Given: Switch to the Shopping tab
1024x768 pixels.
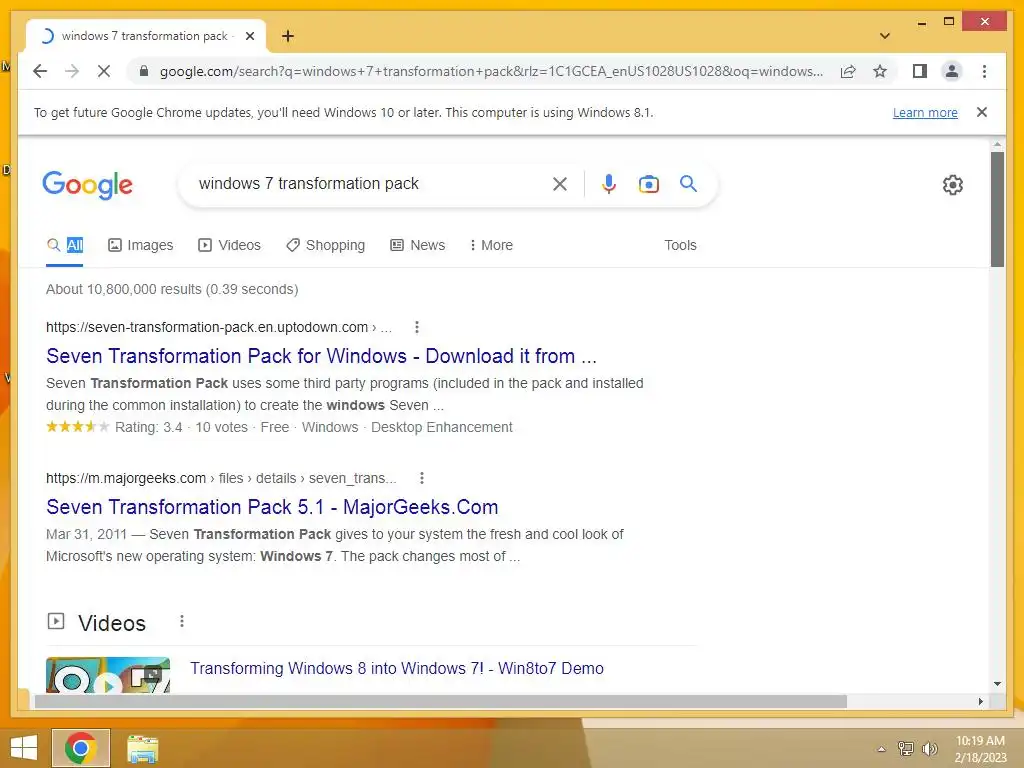Looking at the screenshot, I should click(325, 246).
